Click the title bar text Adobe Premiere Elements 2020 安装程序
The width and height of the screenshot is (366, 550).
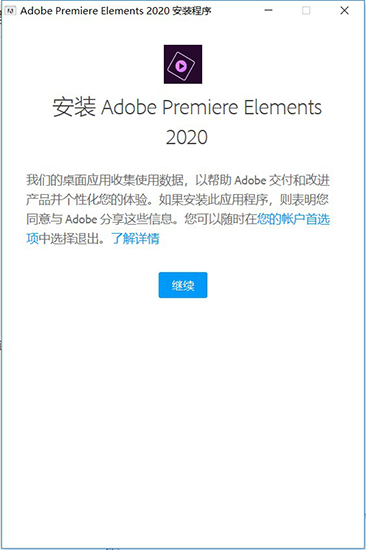[116, 11]
